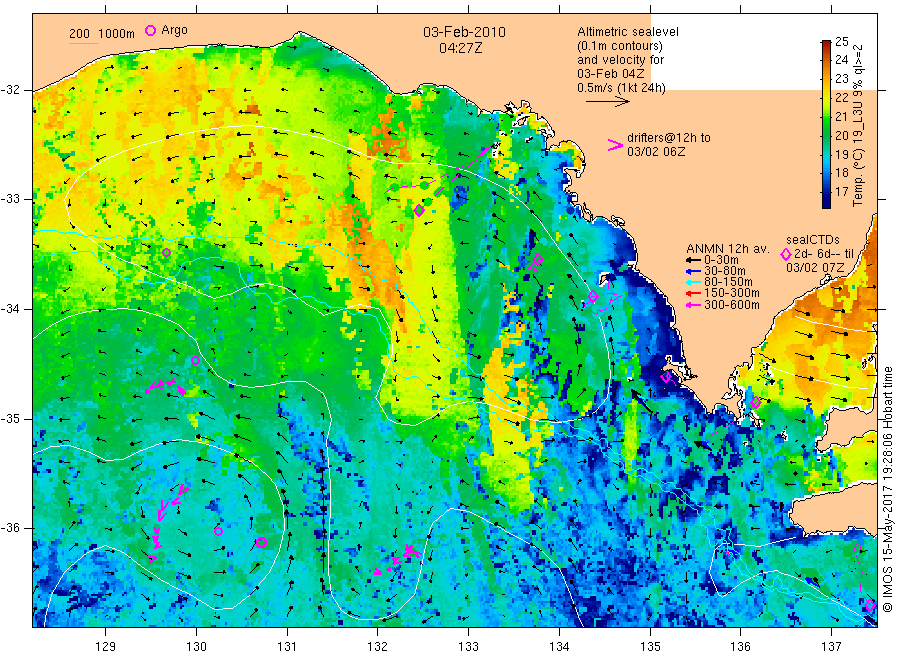Screen dimensions: 900x660
Task: Click the yellow 23°C band of the colorbar
Action: tap(826, 79)
